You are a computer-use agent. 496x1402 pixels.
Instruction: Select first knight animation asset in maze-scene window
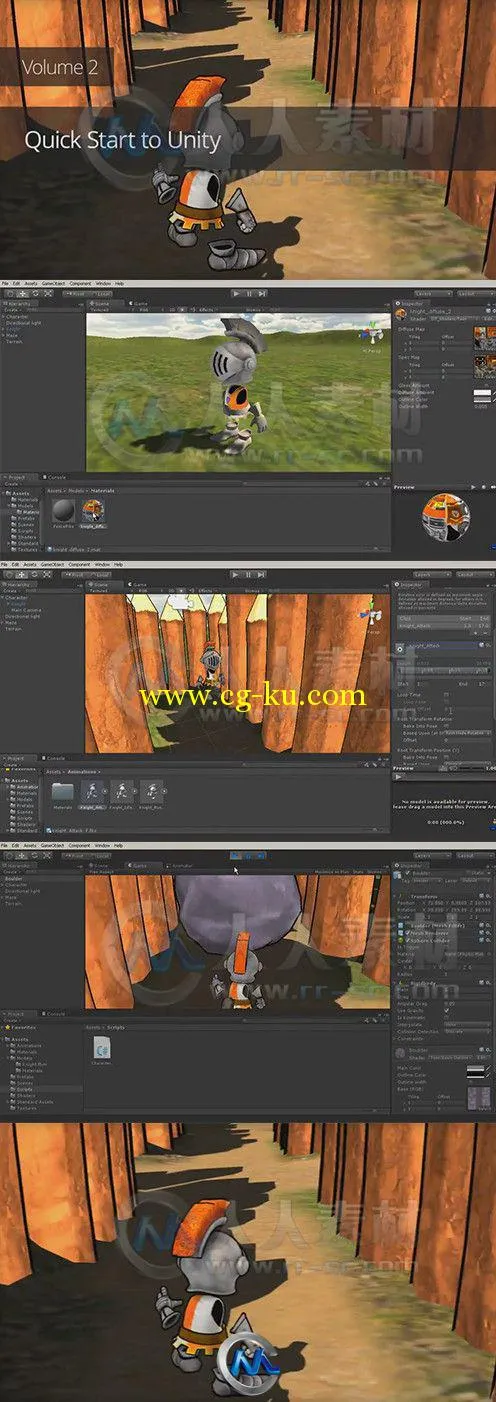(x=91, y=793)
